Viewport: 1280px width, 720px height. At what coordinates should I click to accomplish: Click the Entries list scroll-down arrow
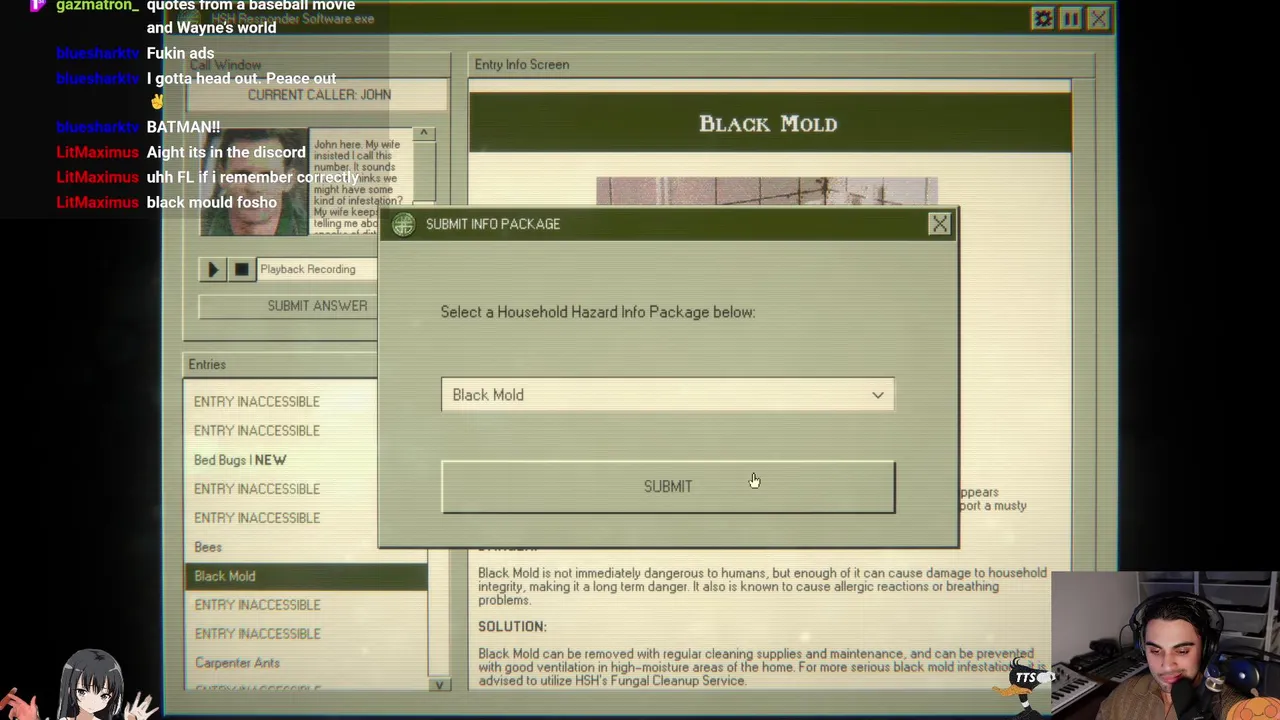click(438, 685)
